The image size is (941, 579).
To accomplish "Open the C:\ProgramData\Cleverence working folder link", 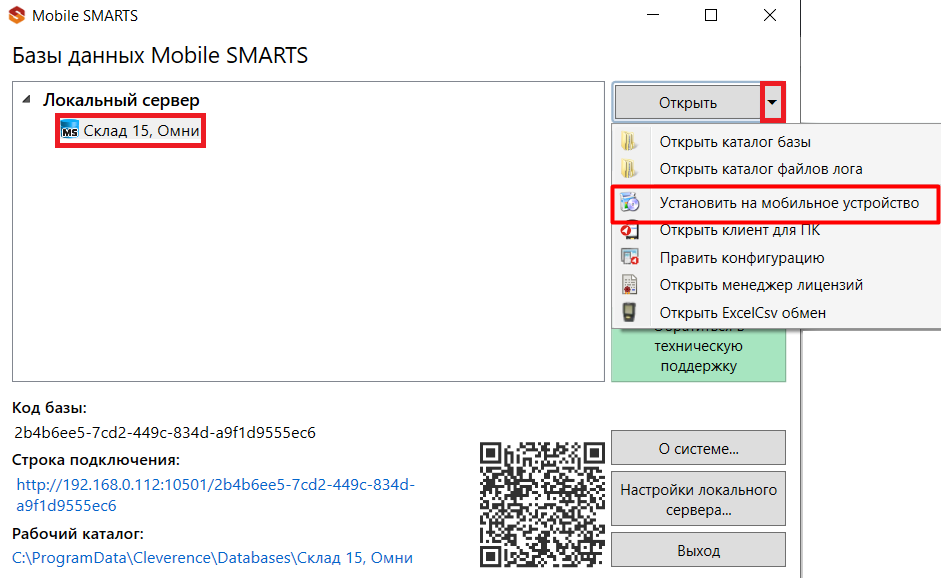I will [212, 558].
